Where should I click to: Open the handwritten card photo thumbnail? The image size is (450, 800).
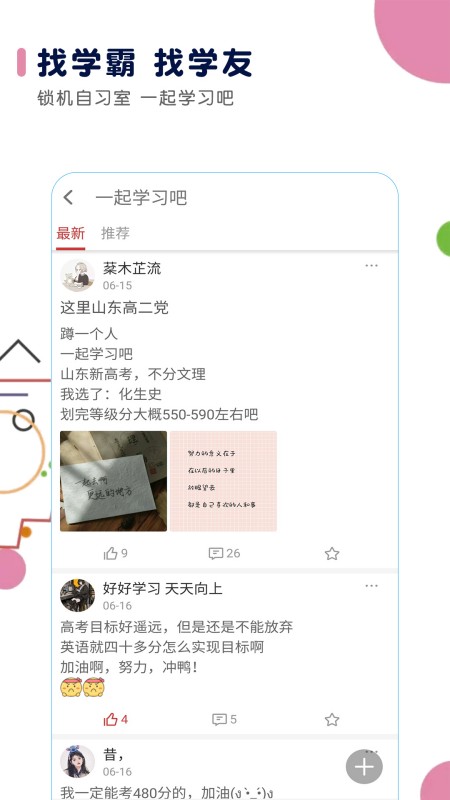pos(113,481)
